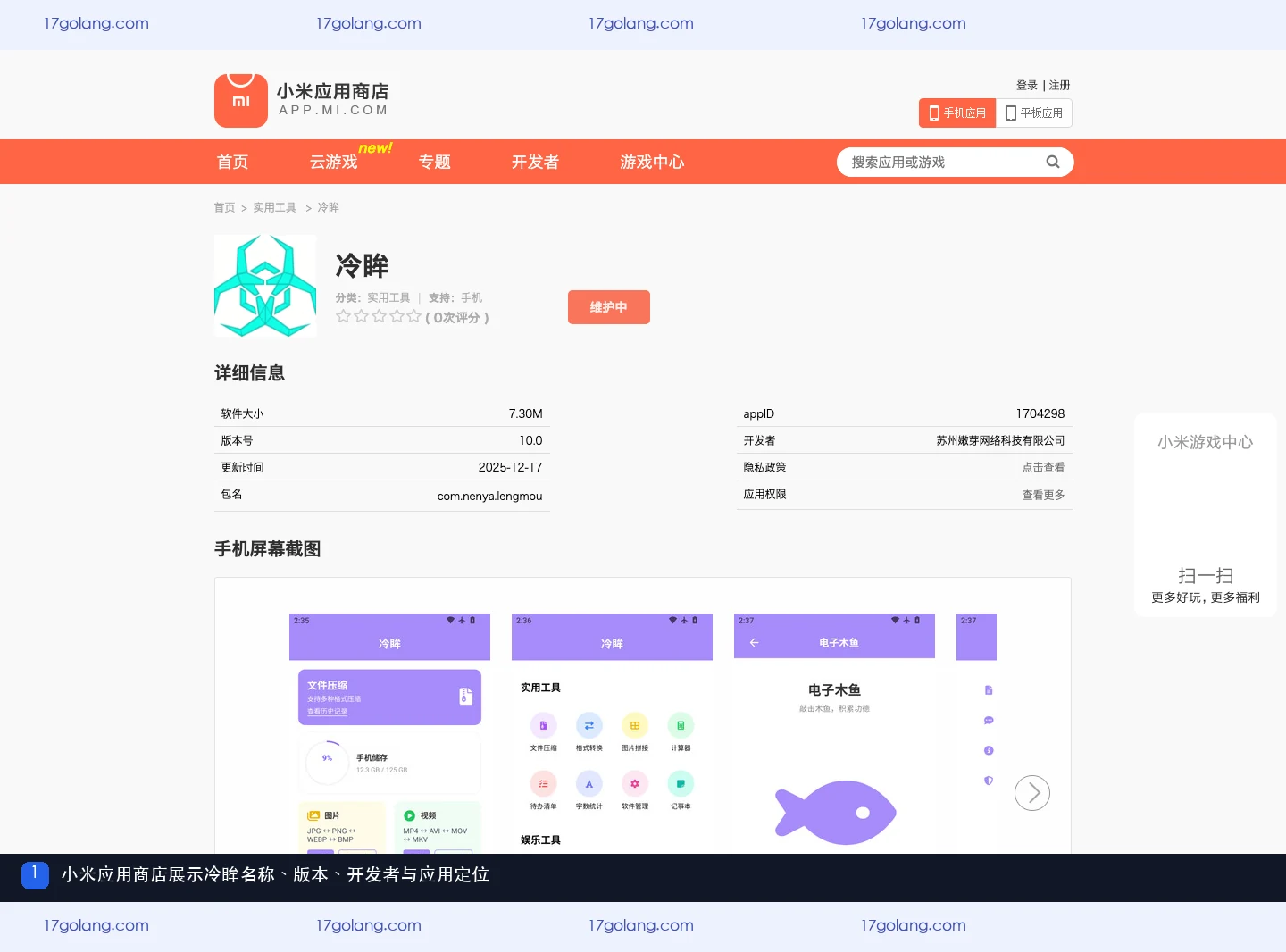The width and height of the screenshot is (1286, 952).
Task: Click the purple fish image
Action: tap(836, 812)
